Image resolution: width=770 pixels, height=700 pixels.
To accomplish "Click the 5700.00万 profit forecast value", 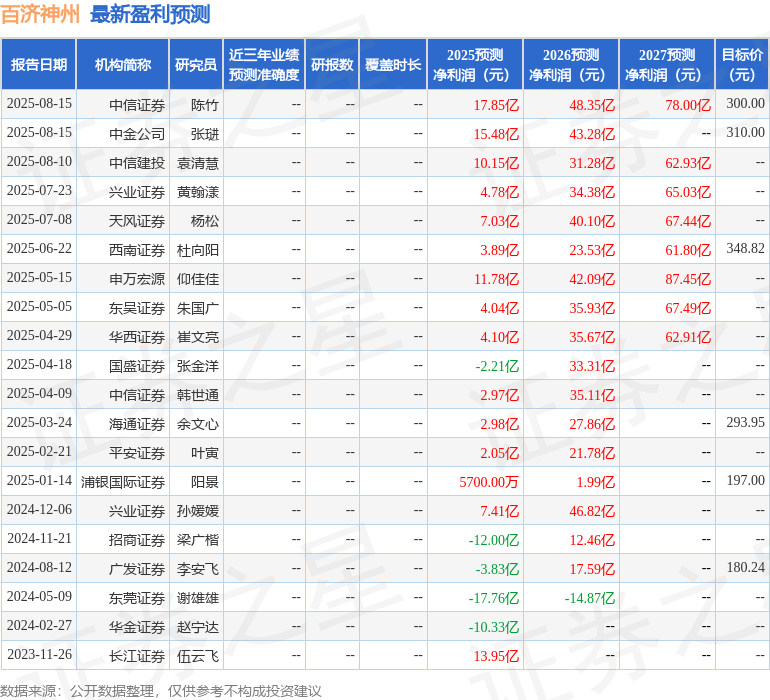I will [489, 482].
